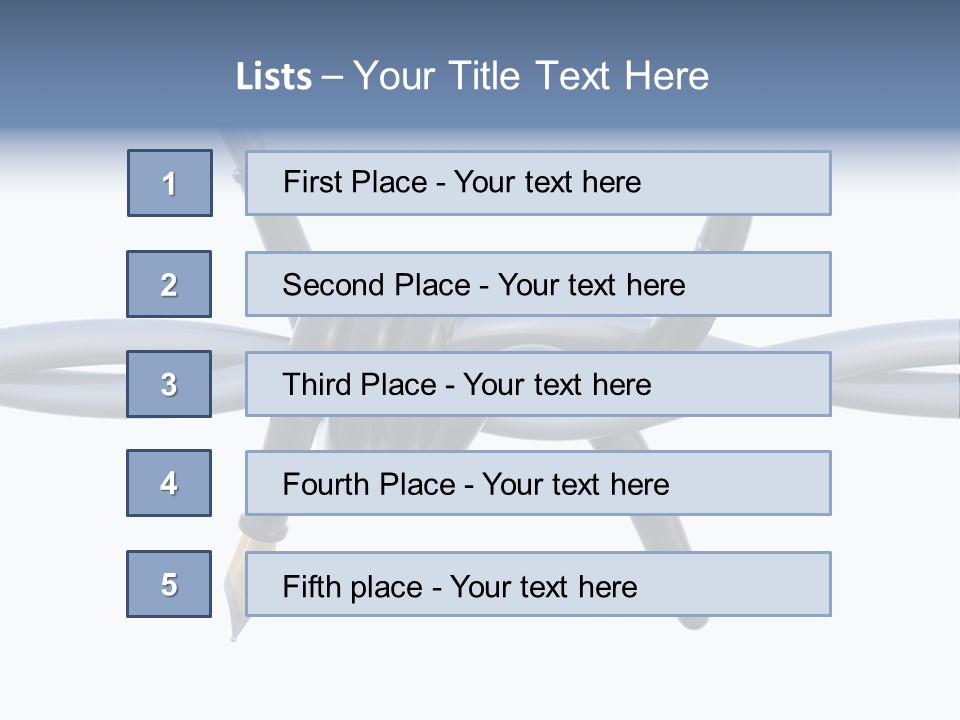Select the Third Place text box

538,384
